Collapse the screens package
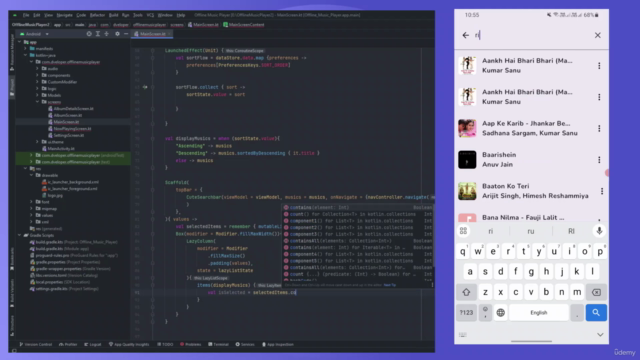 (x=38, y=102)
